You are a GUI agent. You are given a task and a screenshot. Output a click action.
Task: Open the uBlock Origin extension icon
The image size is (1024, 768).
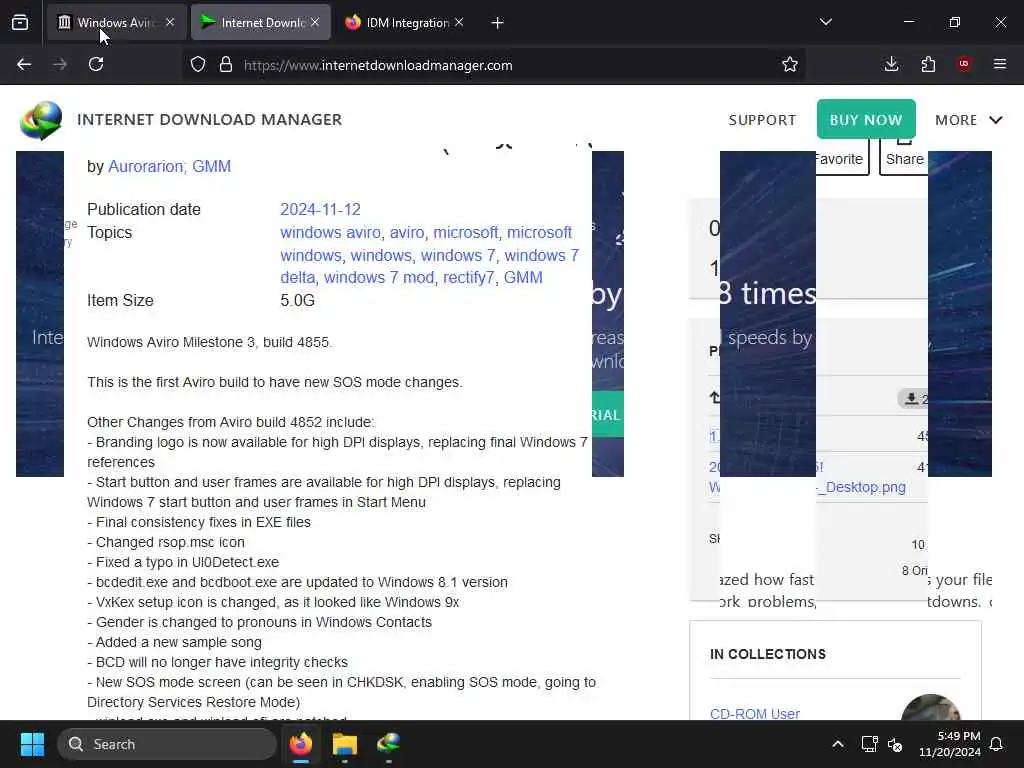point(964,64)
